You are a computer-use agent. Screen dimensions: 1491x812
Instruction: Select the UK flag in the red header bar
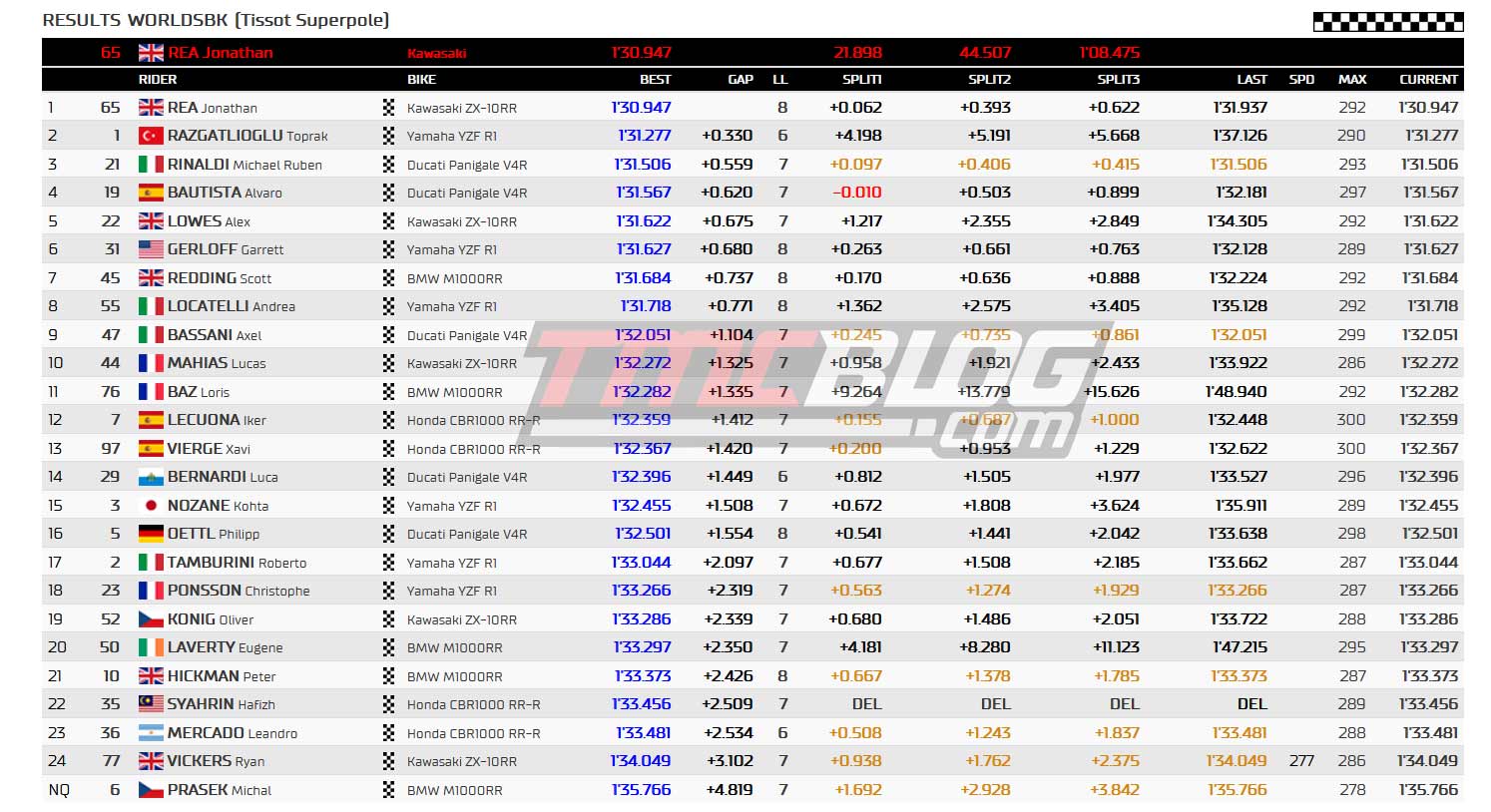click(x=151, y=53)
